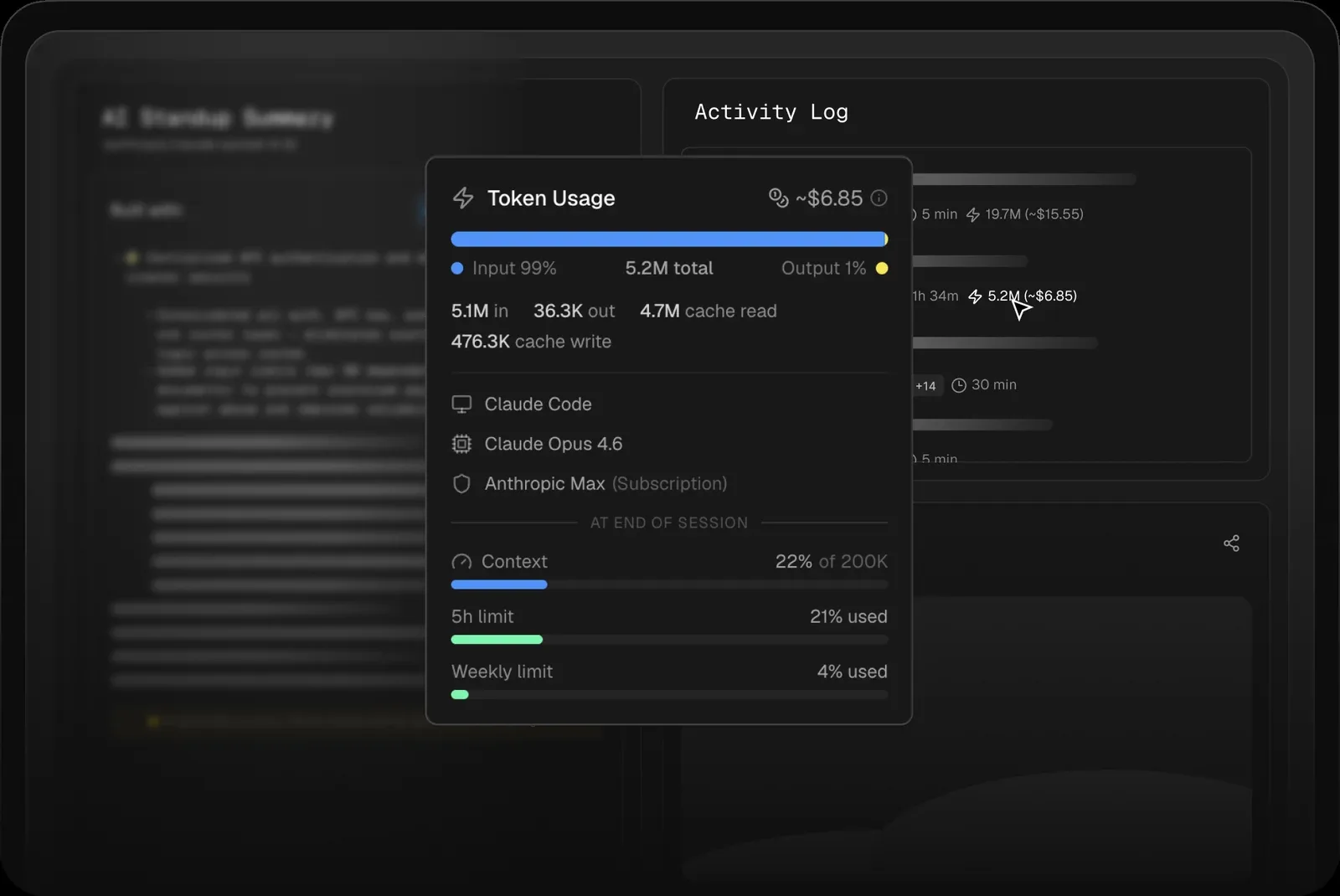Click the clock icon beside 30 min
Viewport: 1340px width, 896px height.
point(959,385)
